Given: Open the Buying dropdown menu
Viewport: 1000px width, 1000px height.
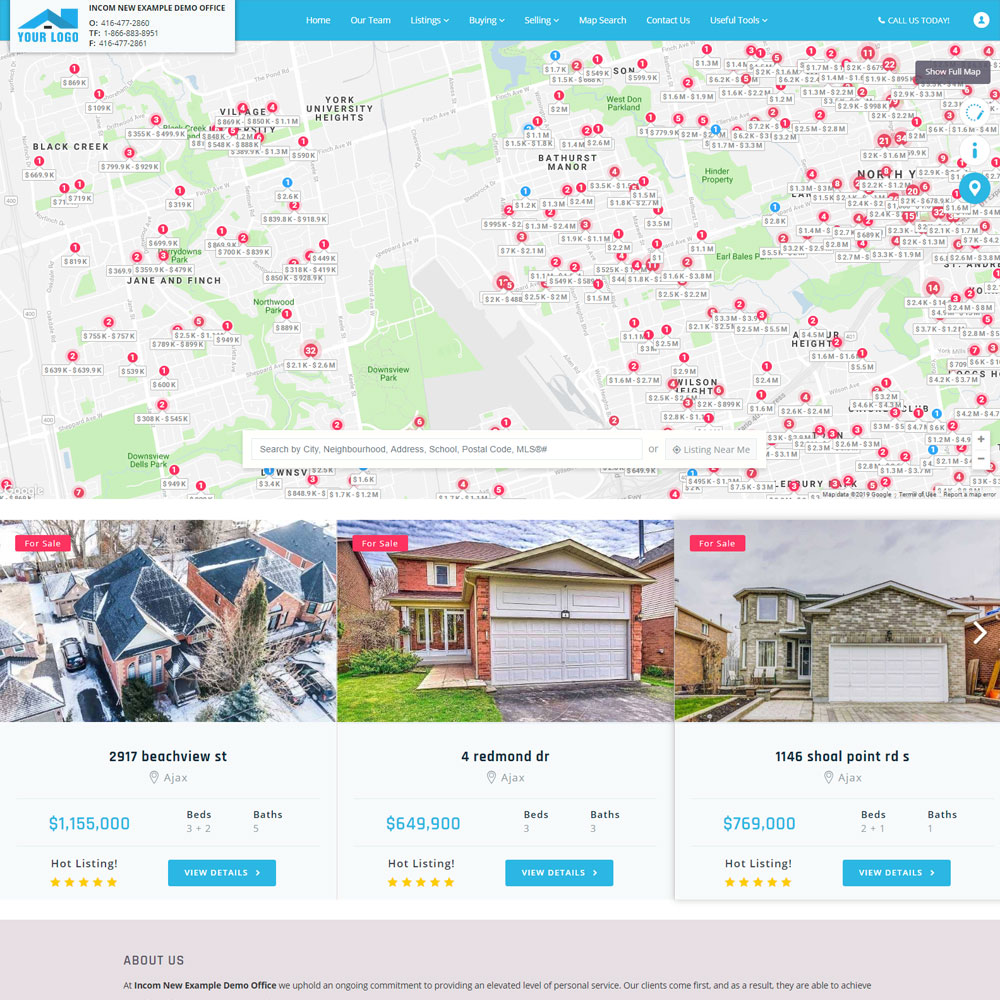Looking at the screenshot, I should pyautogui.click(x=486, y=20).
